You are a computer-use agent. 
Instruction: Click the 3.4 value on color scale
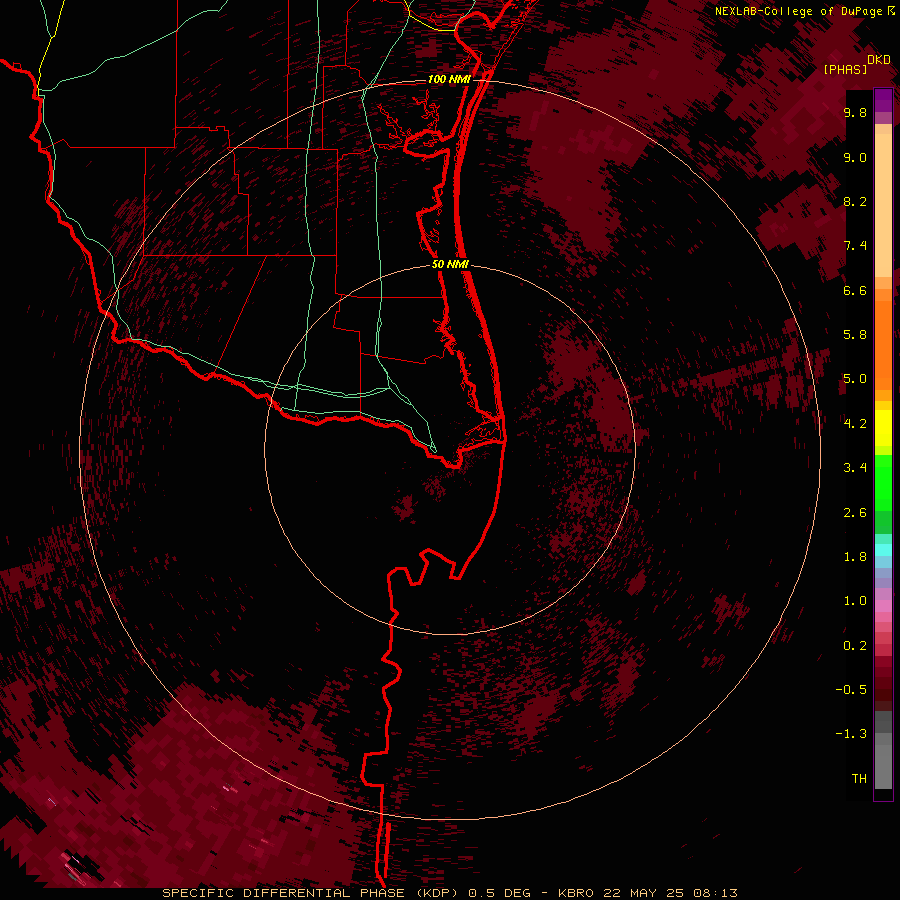point(855,468)
